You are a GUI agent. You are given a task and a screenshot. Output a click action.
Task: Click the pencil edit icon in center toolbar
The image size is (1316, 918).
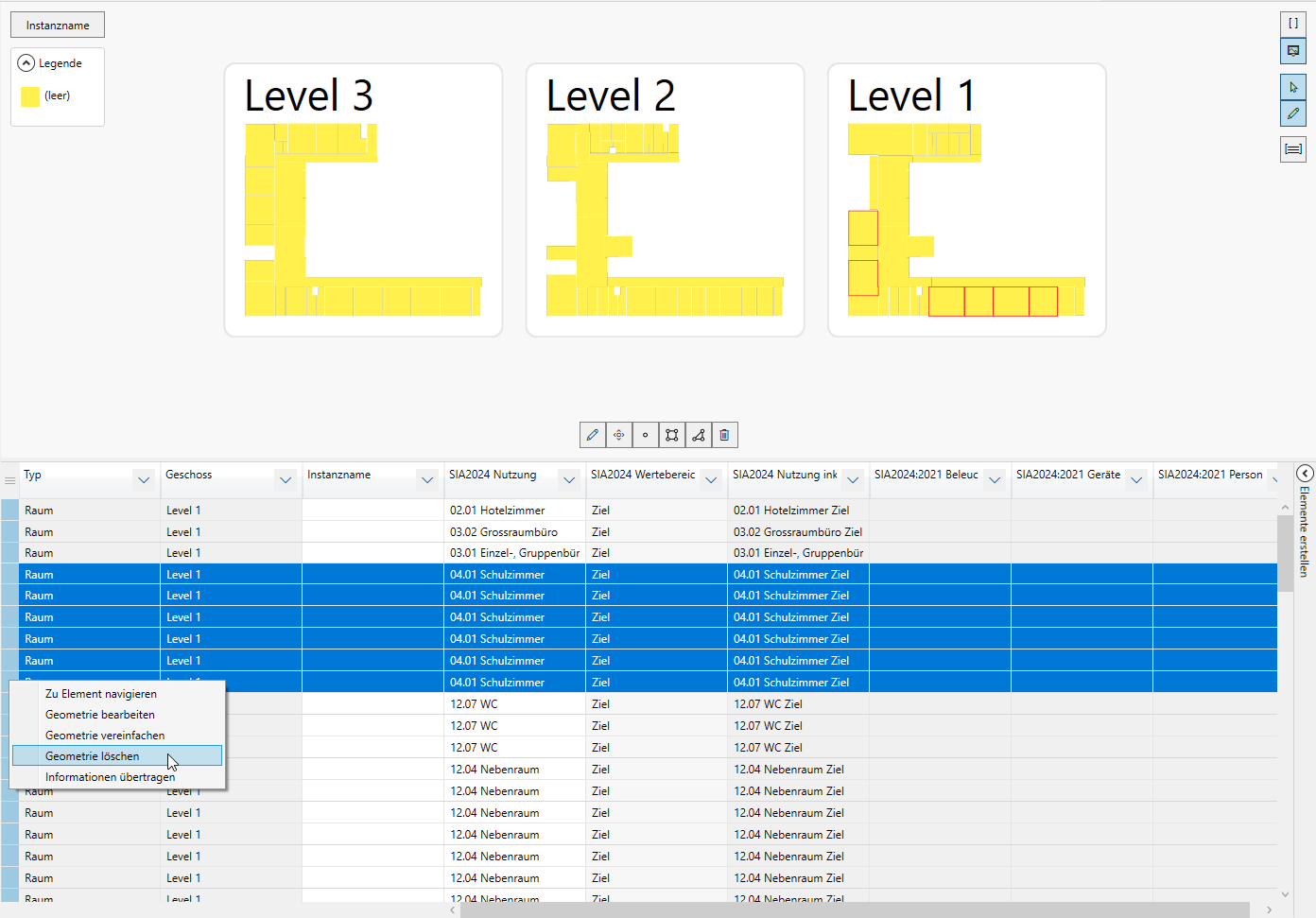coord(593,435)
